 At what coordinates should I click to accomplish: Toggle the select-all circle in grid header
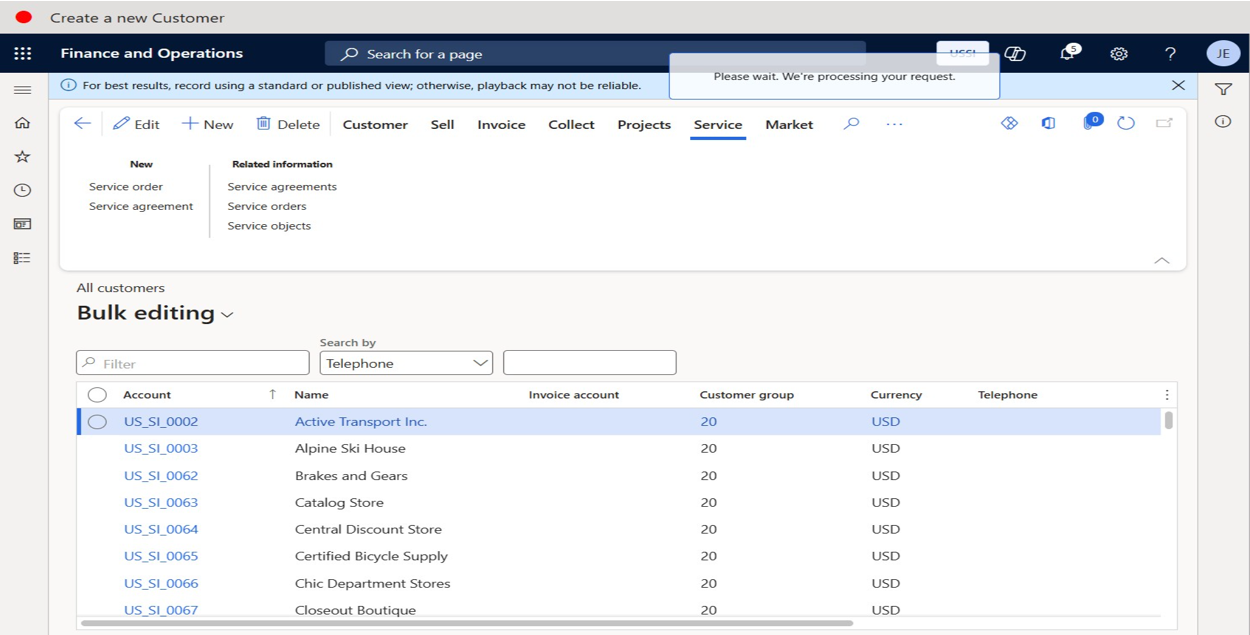97,395
